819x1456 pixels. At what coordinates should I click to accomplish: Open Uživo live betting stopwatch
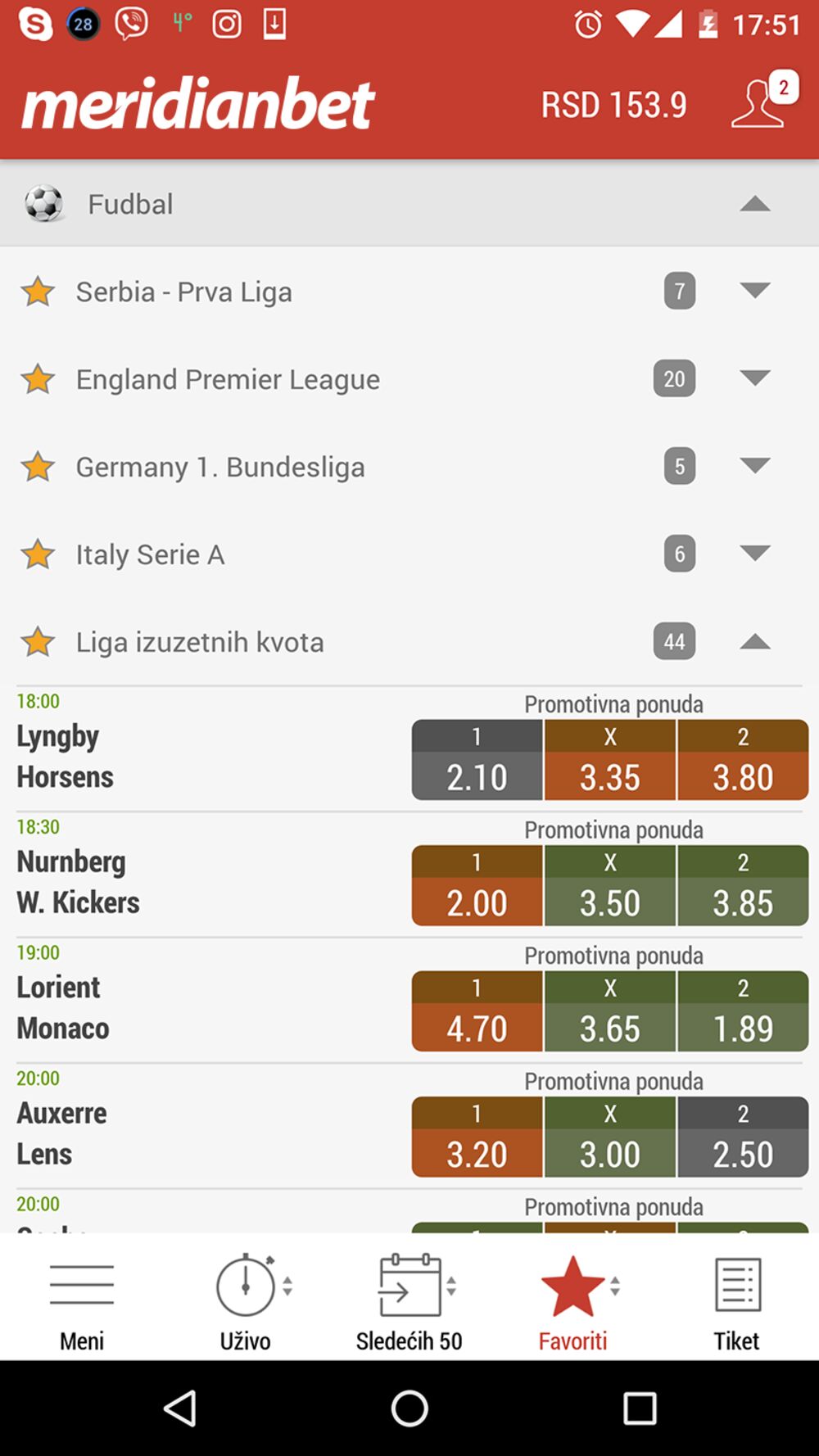pyautogui.click(x=246, y=1302)
